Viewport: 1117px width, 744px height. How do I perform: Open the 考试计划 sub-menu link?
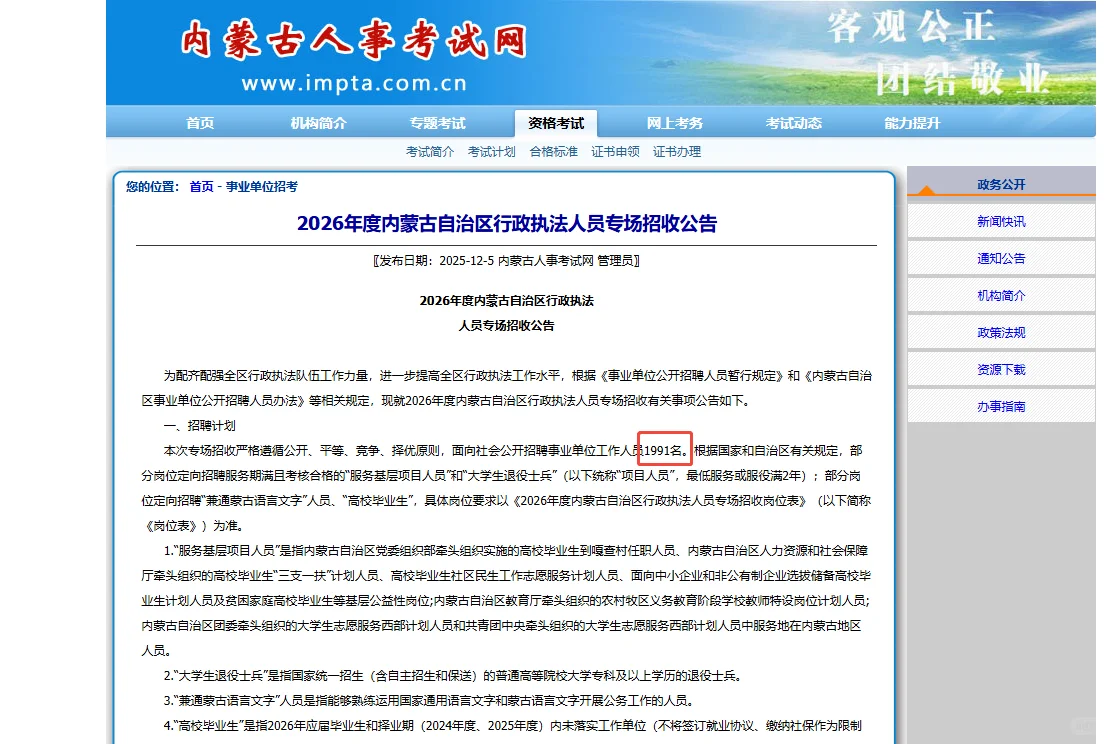(491, 151)
